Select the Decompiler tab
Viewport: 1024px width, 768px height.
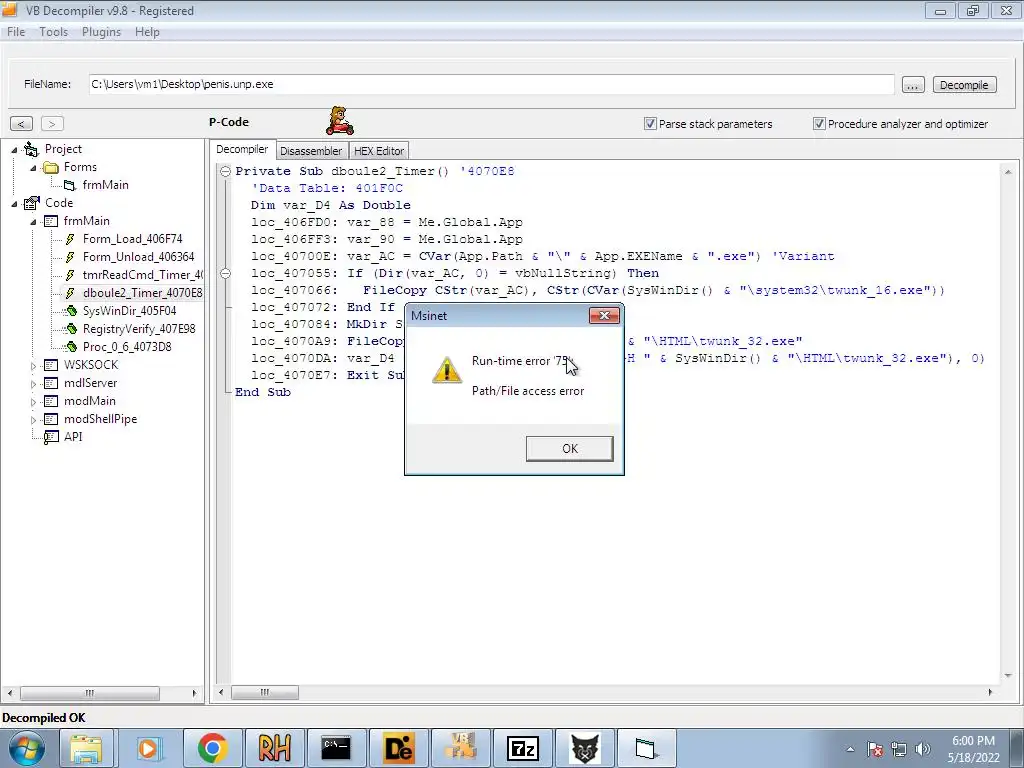click(x=242, y=149)
